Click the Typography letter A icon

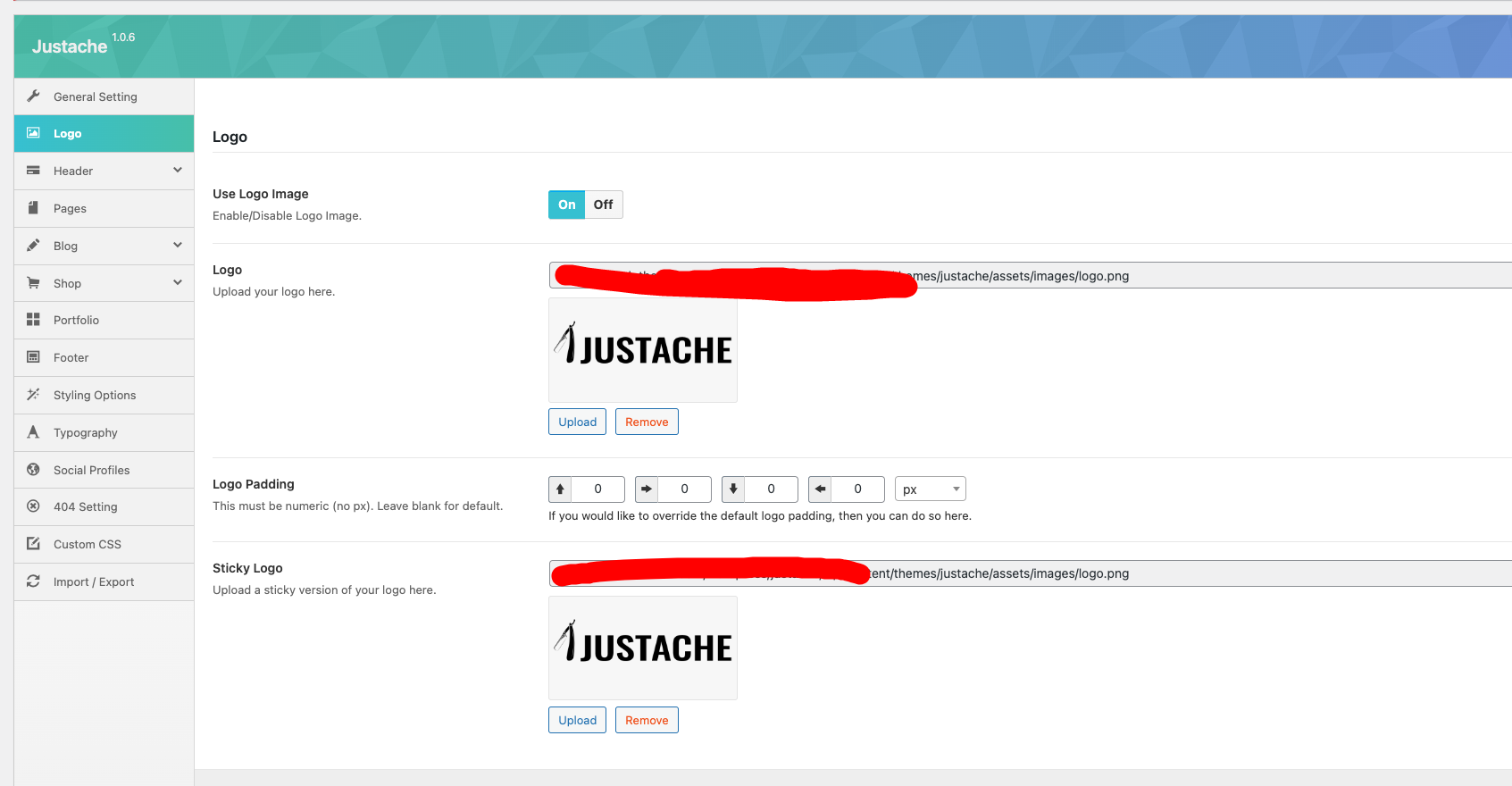point(33,432)
